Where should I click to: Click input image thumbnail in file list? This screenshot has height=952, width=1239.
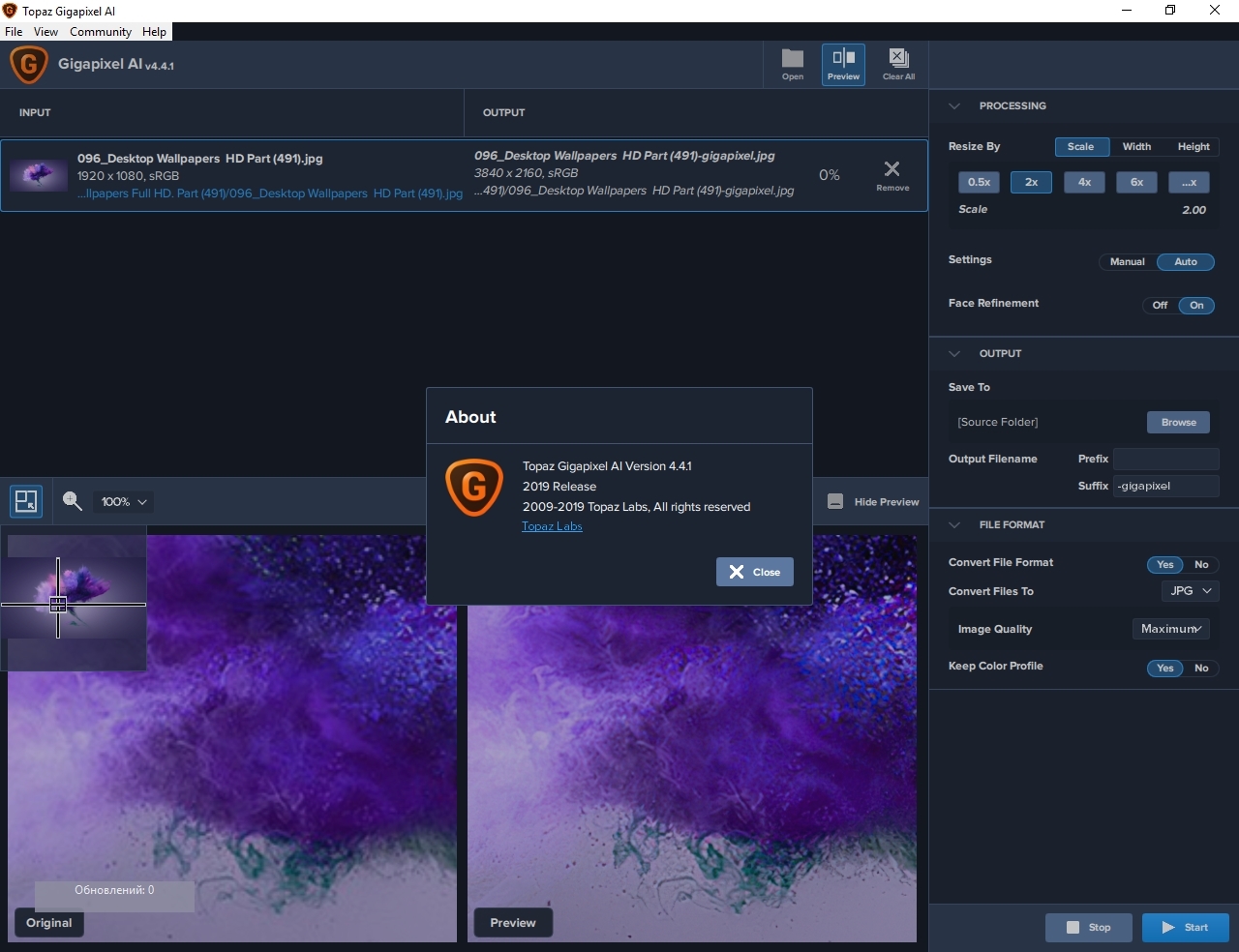39,175
